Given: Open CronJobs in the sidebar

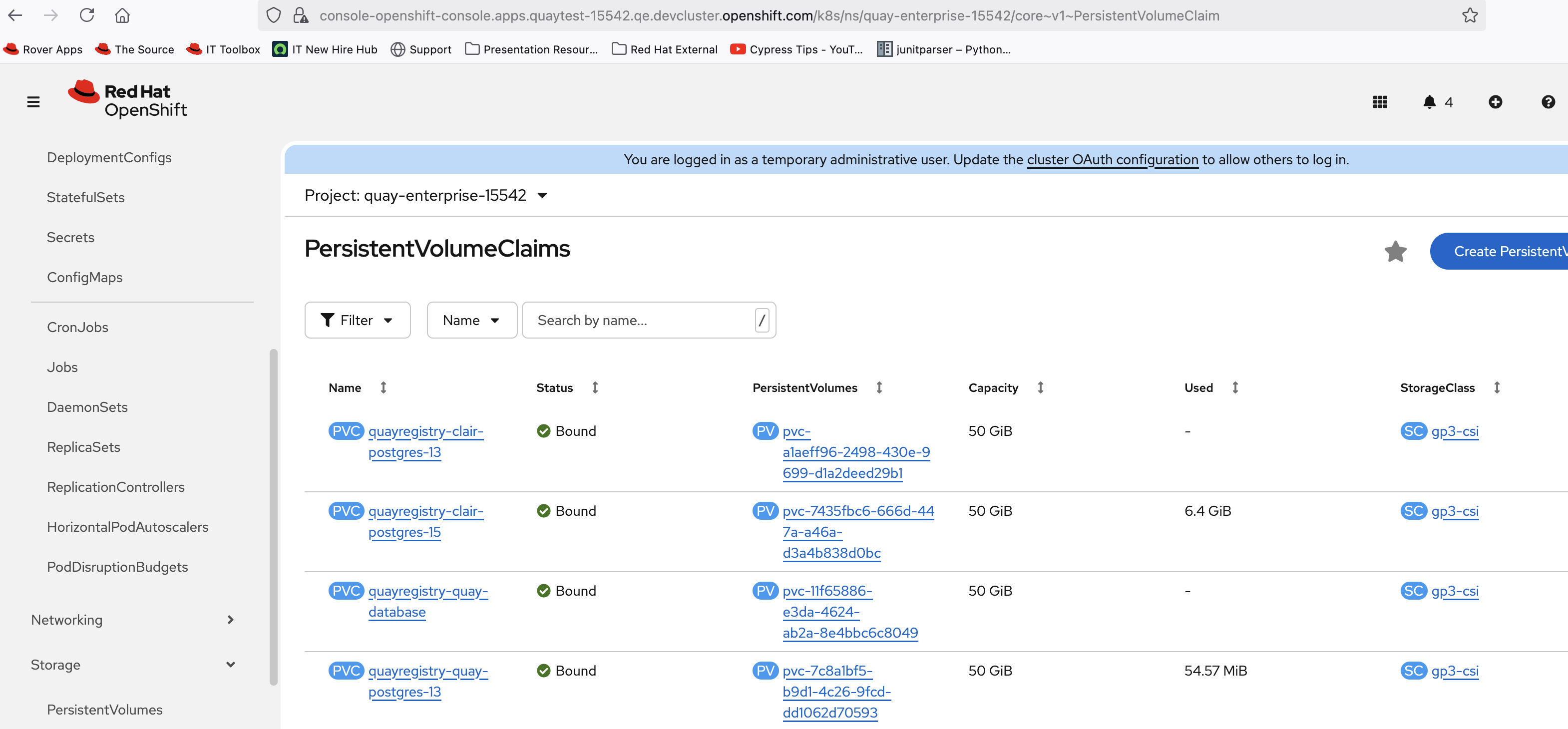Looking at the screenshot, I should pos(77,328).
